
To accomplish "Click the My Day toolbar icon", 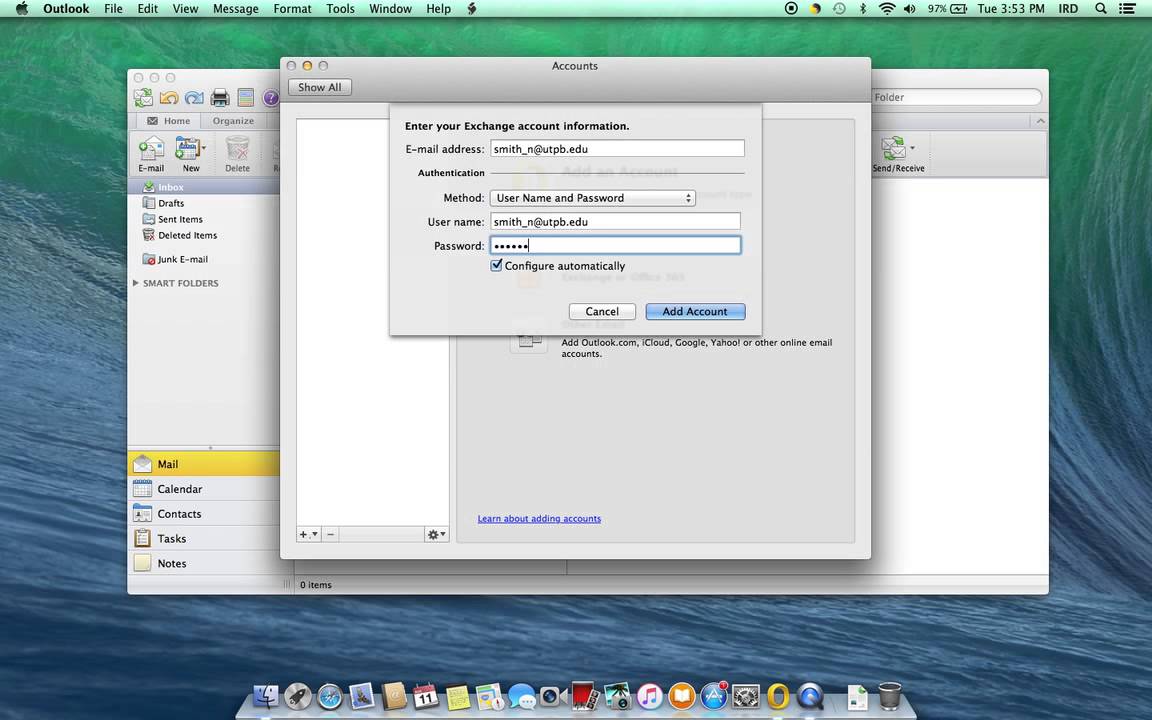I will pos(245,97).
